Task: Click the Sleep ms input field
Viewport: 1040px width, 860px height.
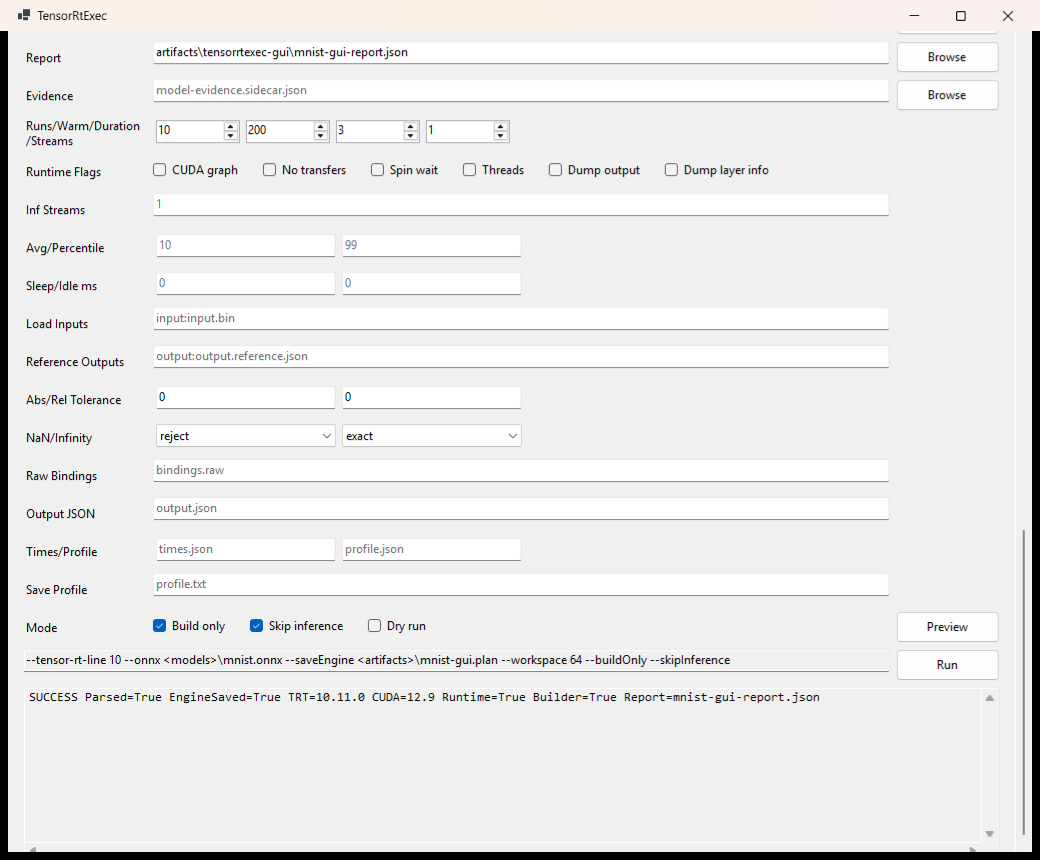Action: 245,284
